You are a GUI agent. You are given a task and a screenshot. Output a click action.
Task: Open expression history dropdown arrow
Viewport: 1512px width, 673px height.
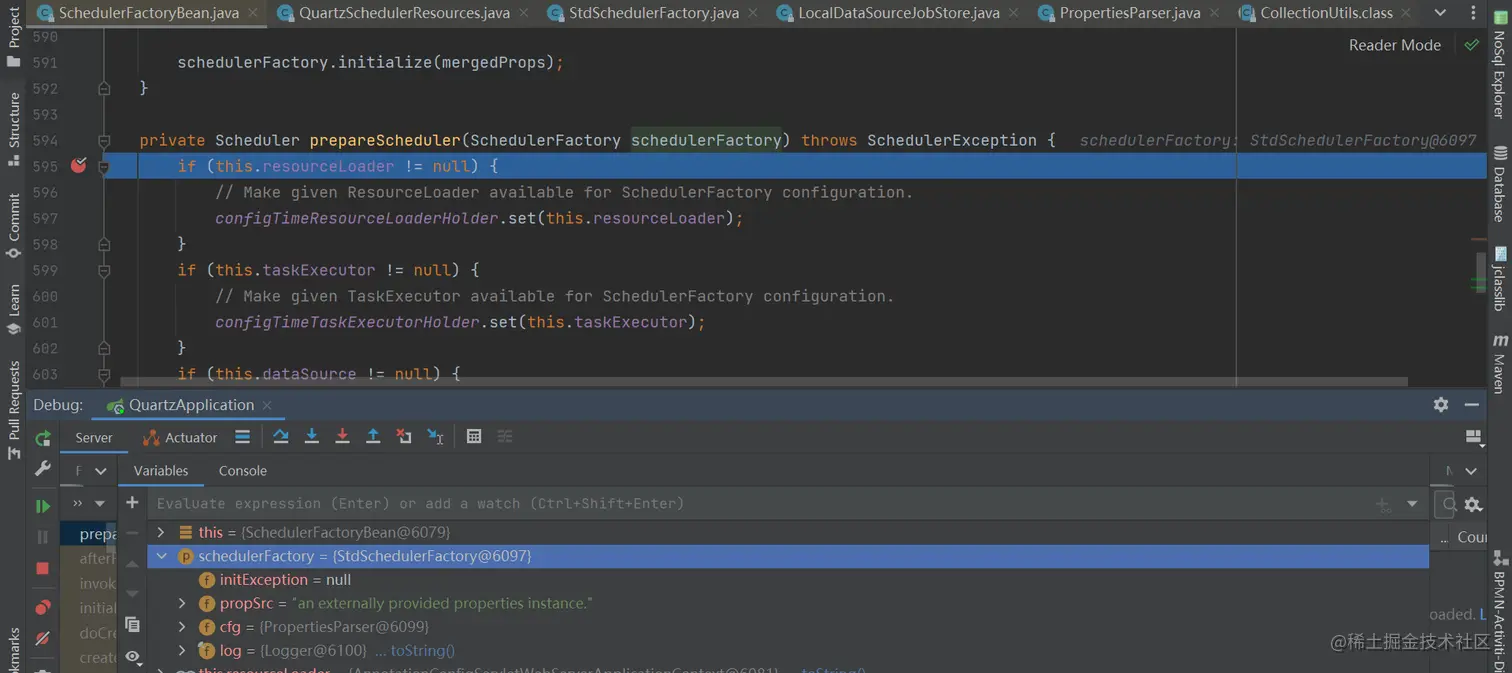[x=1412, y=504]
